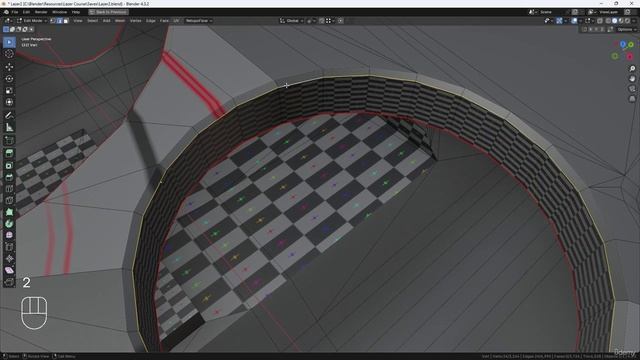Open the editor type dropdown

pyautogui.click(x=8, y=21)
